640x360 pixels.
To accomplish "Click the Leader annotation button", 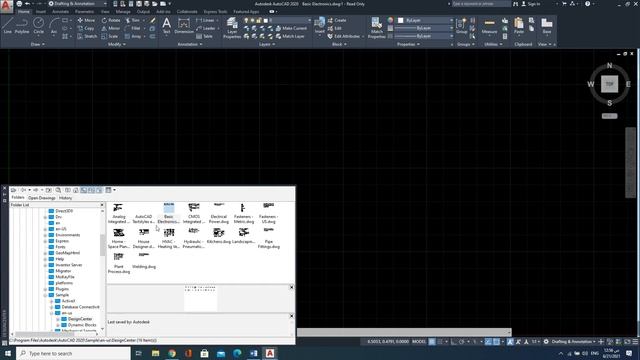I will (206, 28).
